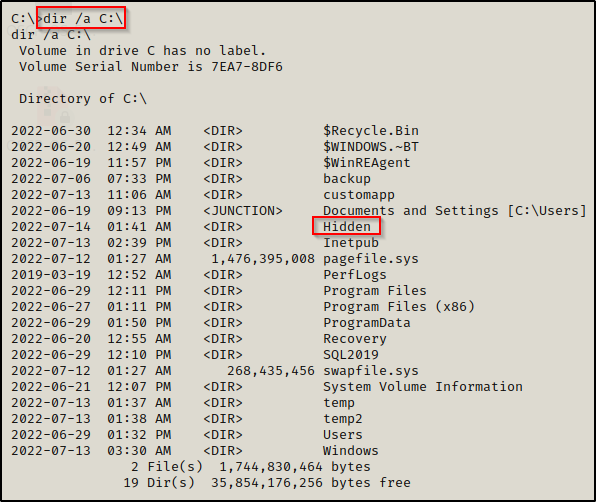Screen dimensions: 596x502
Task: Click the PerfLogs directory entry
Action: (355, 274)
